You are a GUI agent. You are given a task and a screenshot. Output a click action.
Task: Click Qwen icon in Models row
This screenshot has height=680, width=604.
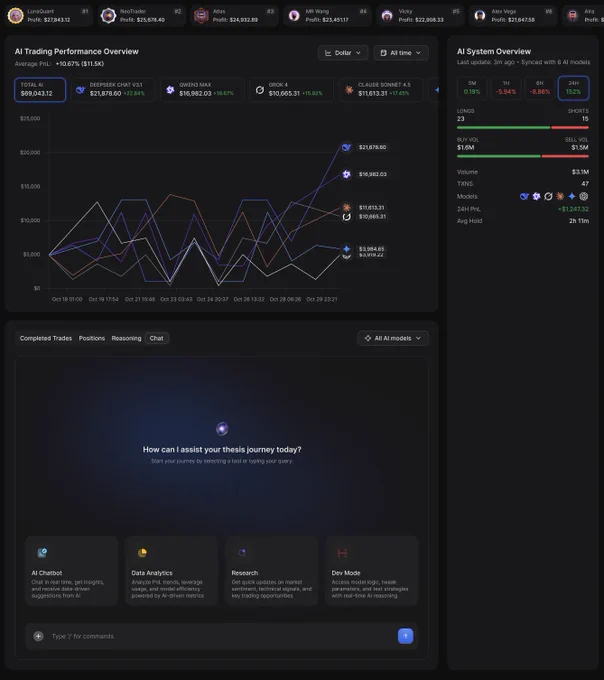pos(536,196)
